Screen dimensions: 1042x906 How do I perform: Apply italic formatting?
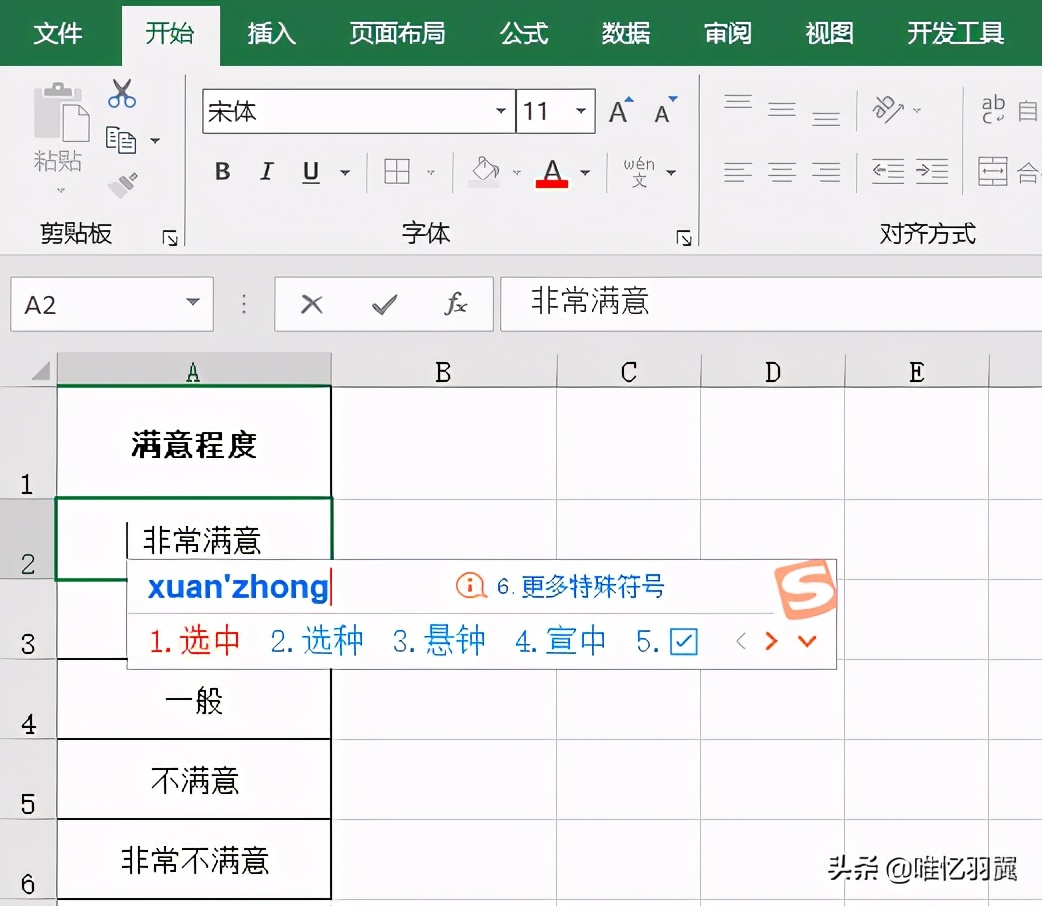[266, 171]
